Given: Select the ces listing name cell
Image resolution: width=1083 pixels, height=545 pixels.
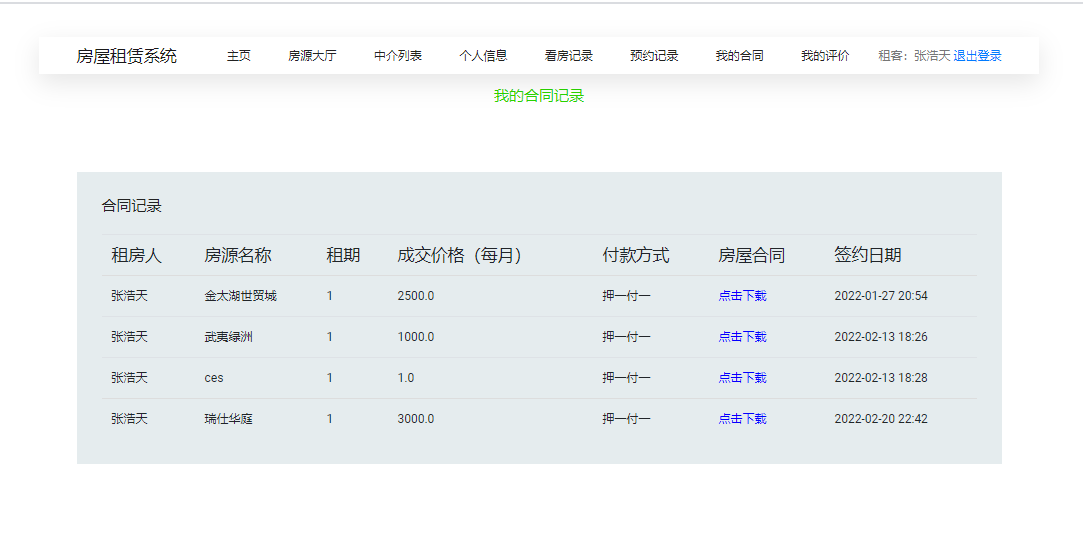Looking at the screenshot, I should (x=214, y=378).
